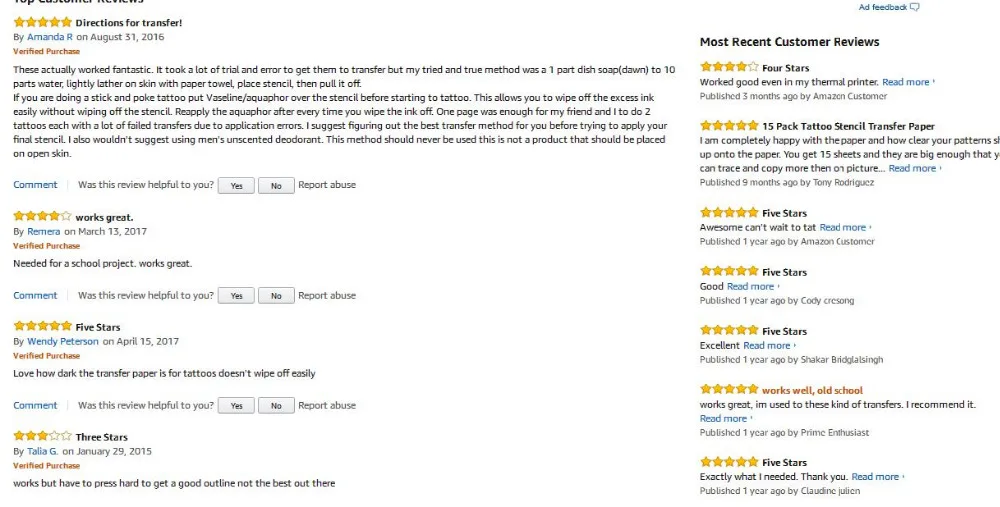Comment on Wendy Peterson's review
Image resolution: width=1000 pixels, height=507 pixels.
35,405
